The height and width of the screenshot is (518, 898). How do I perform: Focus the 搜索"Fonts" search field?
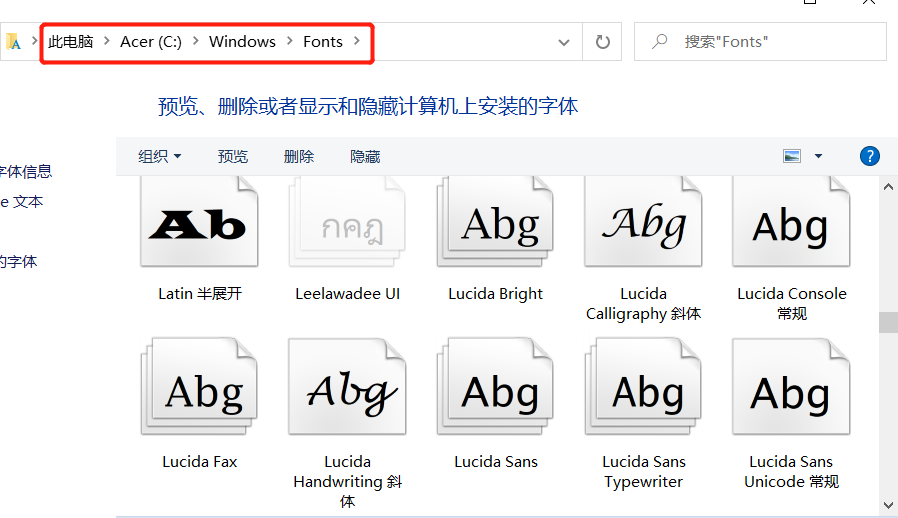[760, 41]
